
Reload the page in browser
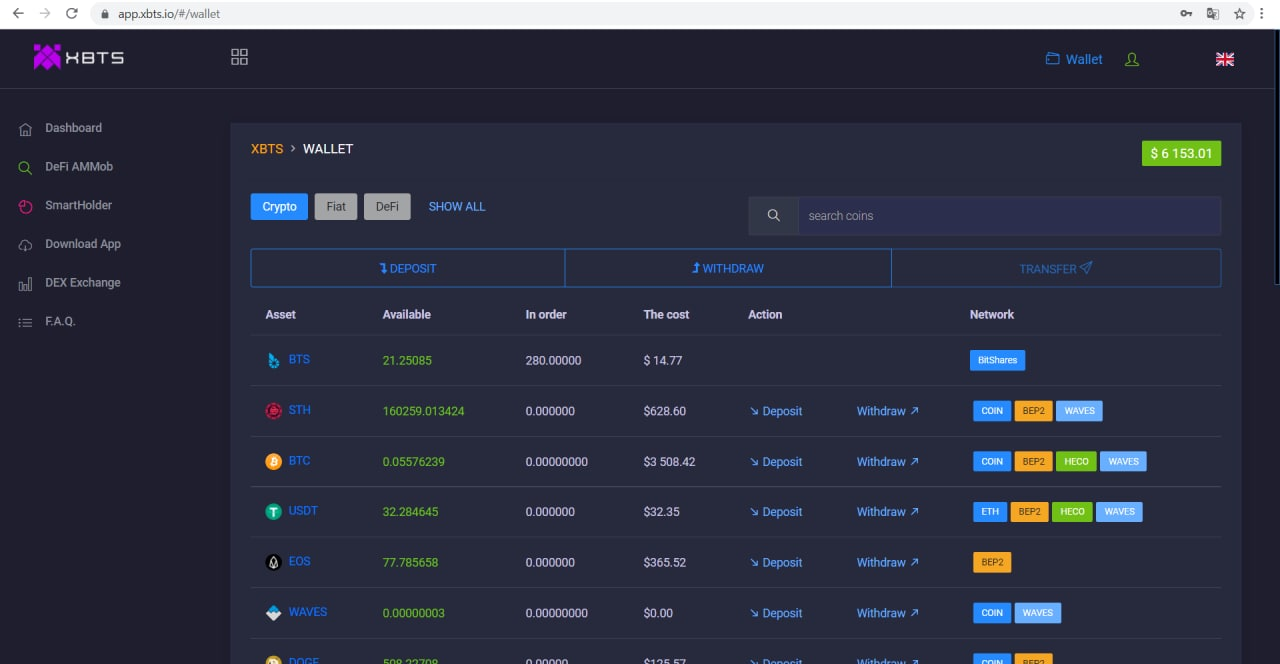coord(71,14)
